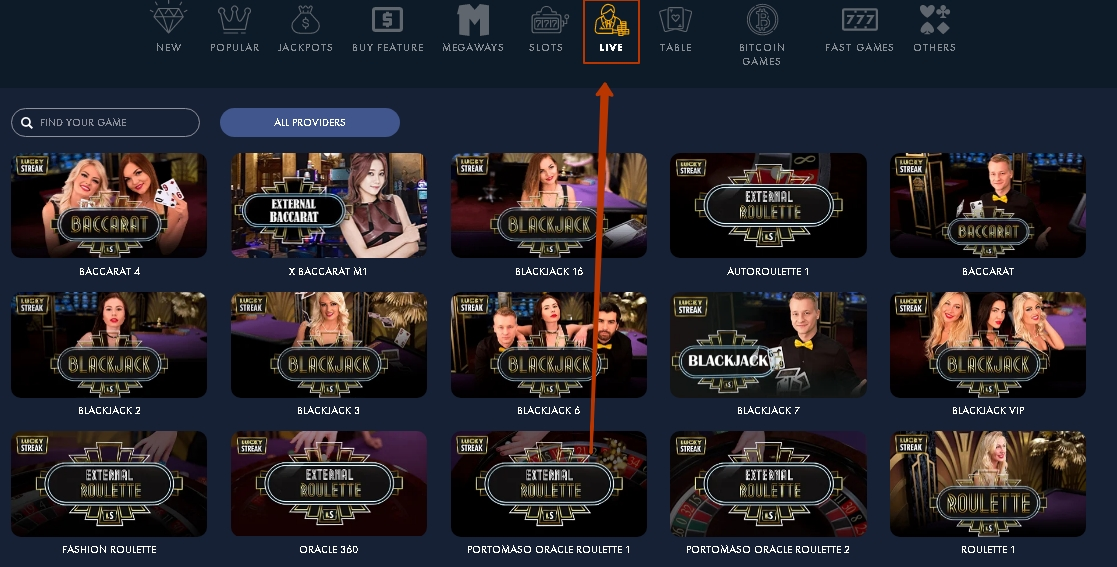The image size is (1117, 567).
Task: Switch to the Live category tab
Action: [611, 31]
